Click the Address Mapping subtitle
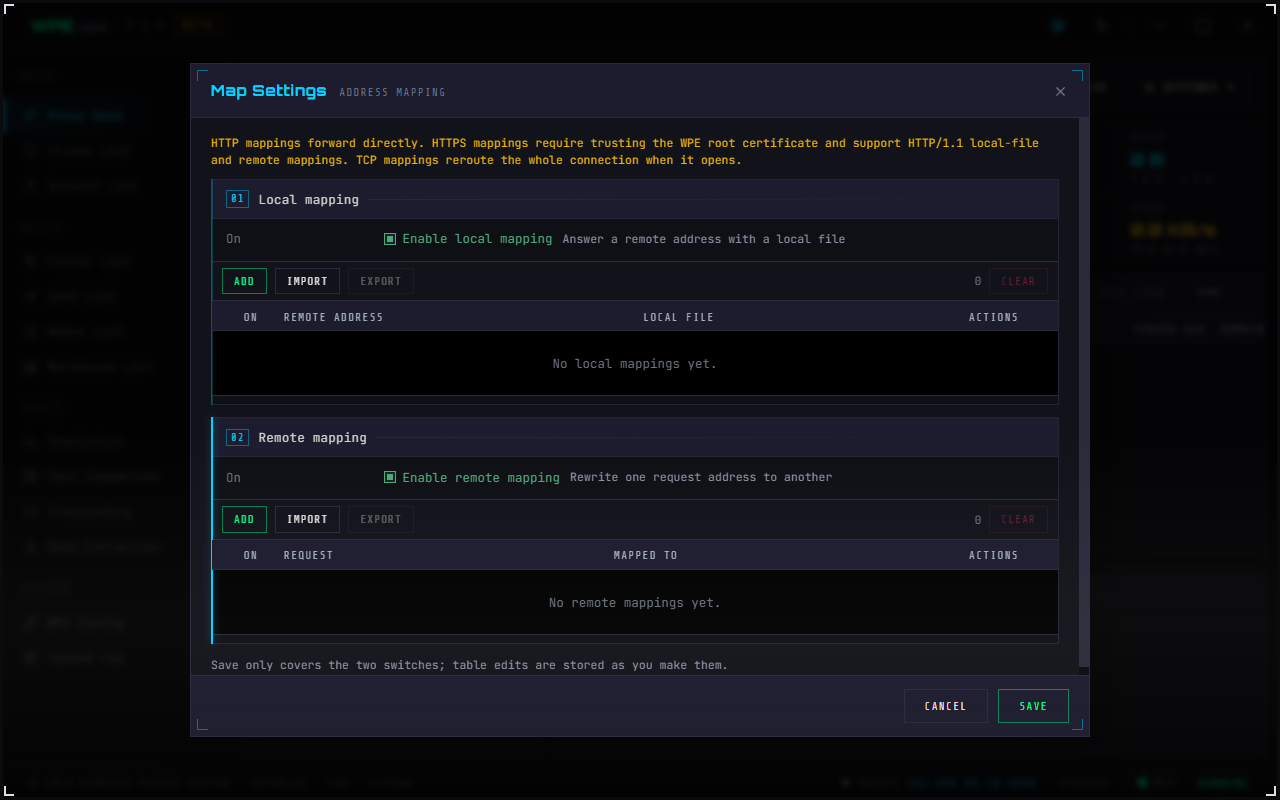1280x800 pixels. tap(392, 92)
